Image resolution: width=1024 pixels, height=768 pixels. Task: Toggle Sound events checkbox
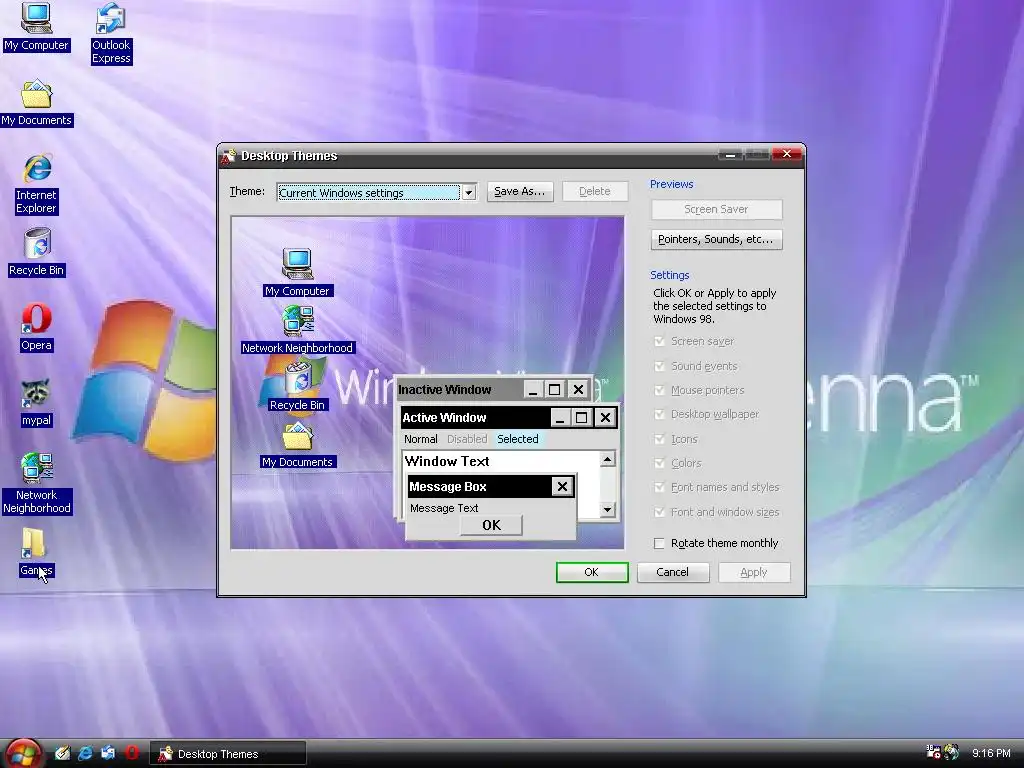click(659, 366)
